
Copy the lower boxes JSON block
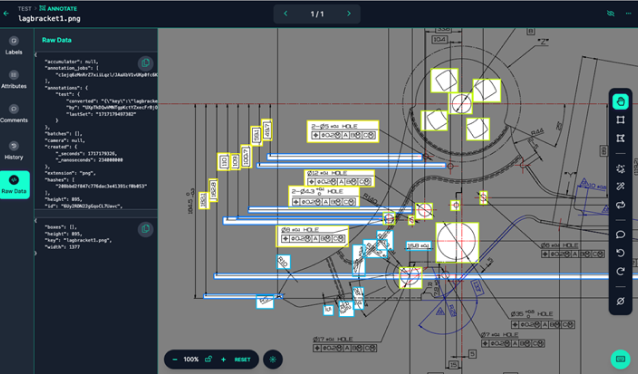(x=145, y=229)
